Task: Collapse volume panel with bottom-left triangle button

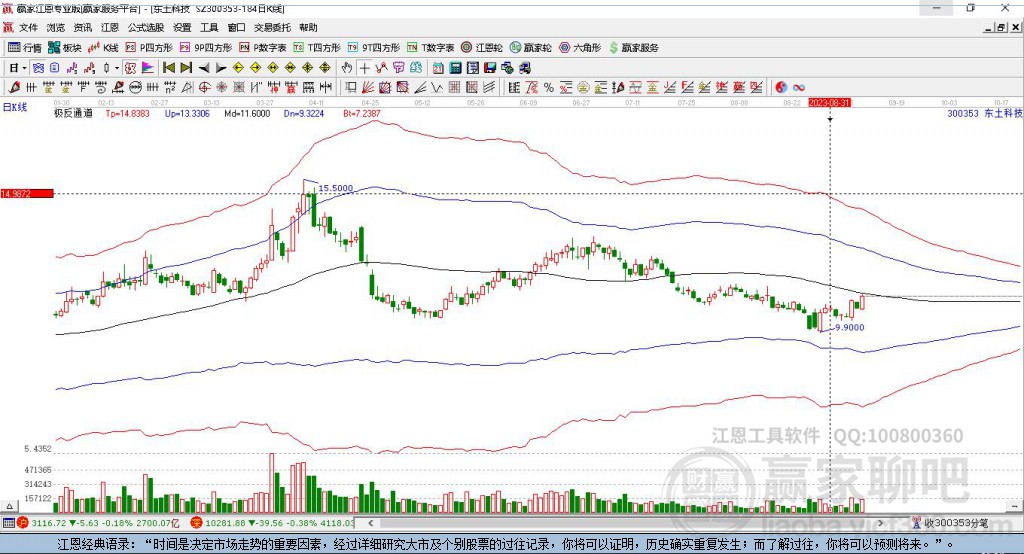Action: coord(9,506)
